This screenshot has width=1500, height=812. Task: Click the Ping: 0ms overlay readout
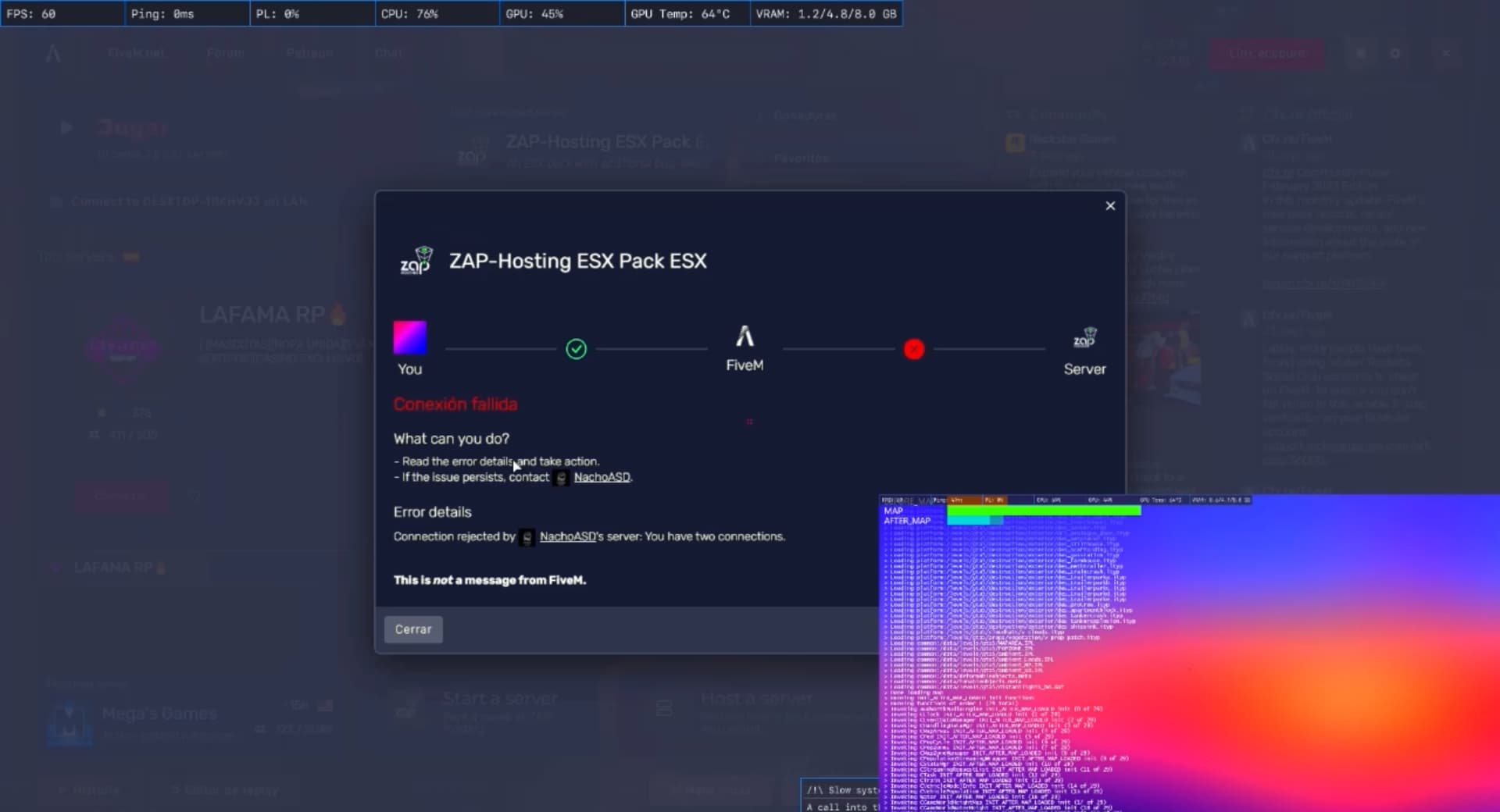point(187,14)
